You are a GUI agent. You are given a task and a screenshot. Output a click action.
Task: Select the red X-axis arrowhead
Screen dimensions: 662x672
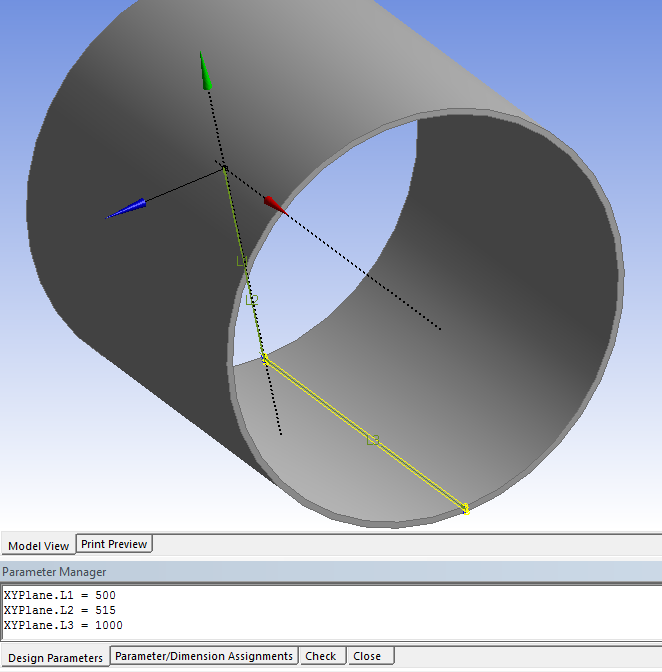(x=275, y=205)
